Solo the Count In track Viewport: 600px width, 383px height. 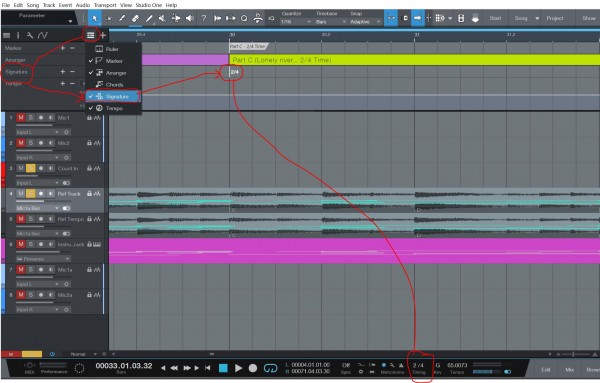tap(31, 168)
